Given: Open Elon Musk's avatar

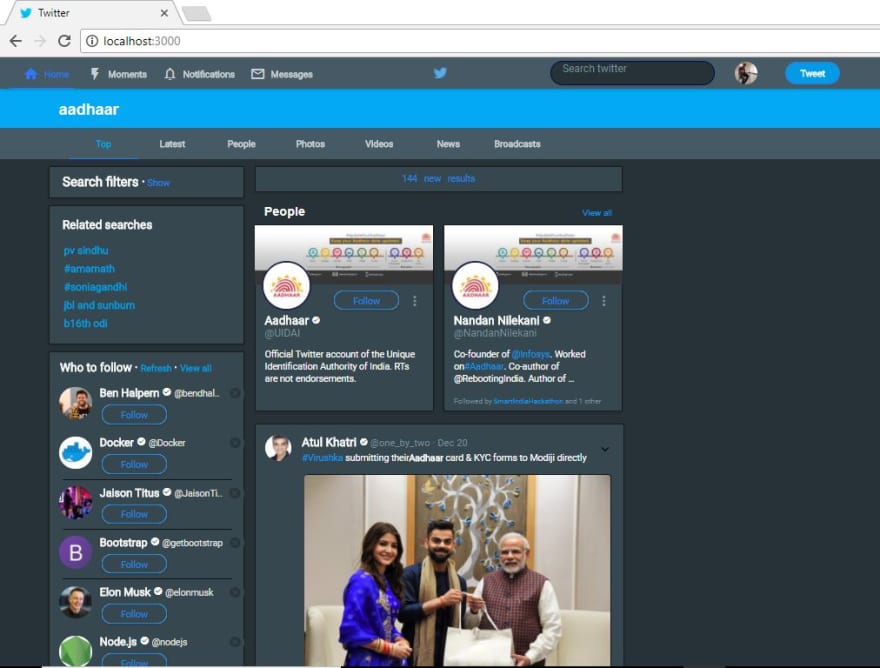Looking at the screenshot, I should pos(76,602).
